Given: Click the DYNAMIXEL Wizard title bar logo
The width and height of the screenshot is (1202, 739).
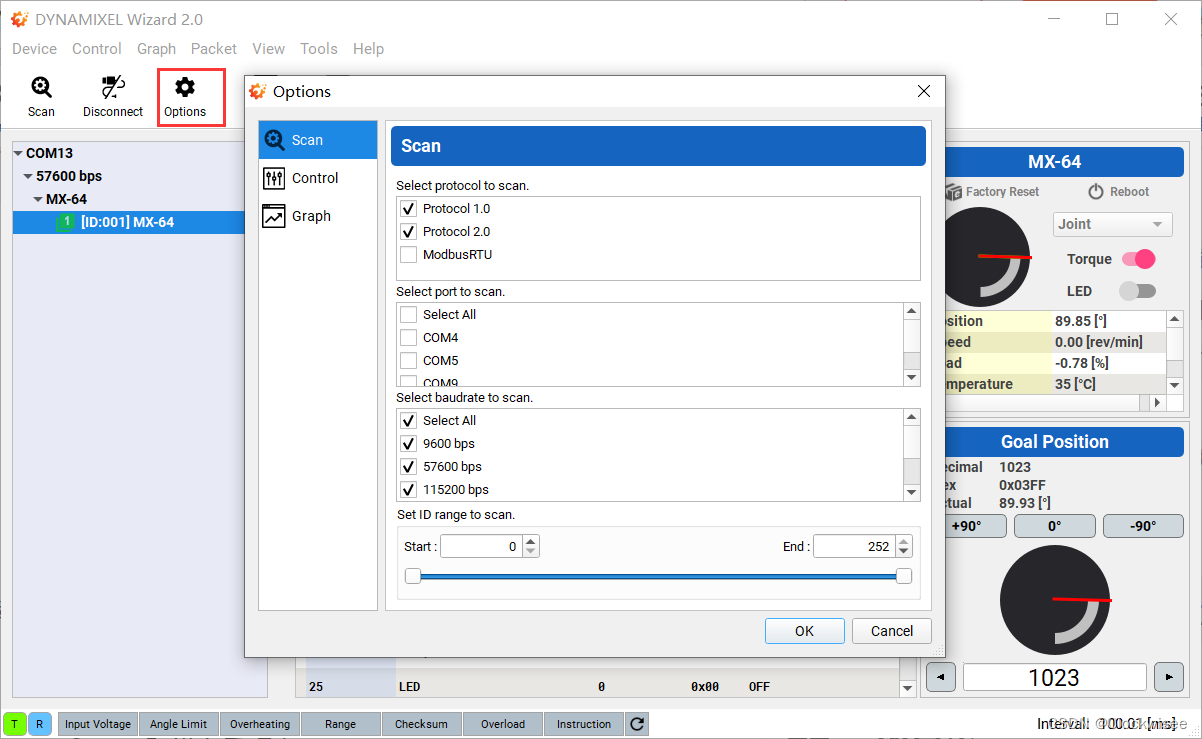Looking at the screenshot, I should click(20, 19).
